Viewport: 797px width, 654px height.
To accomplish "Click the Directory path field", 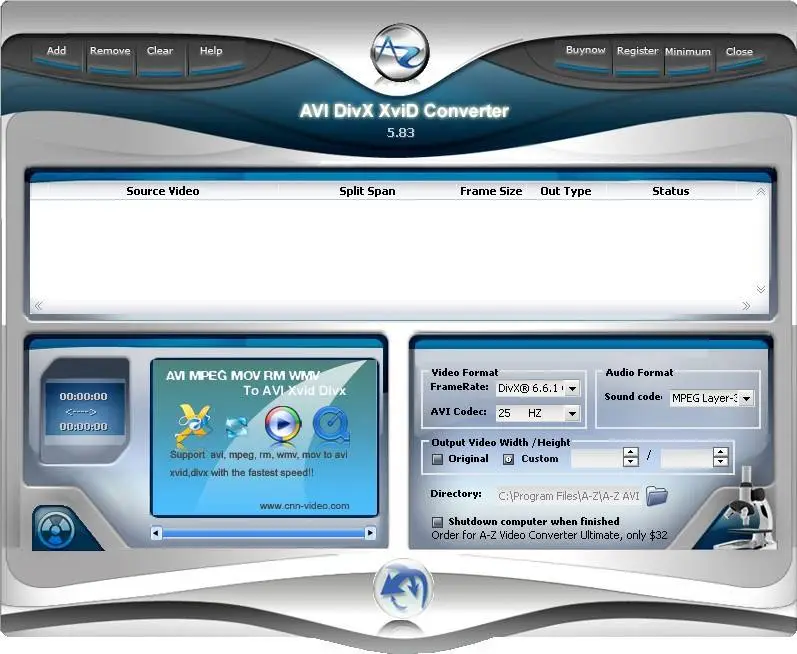I will (x=568, y=496).
